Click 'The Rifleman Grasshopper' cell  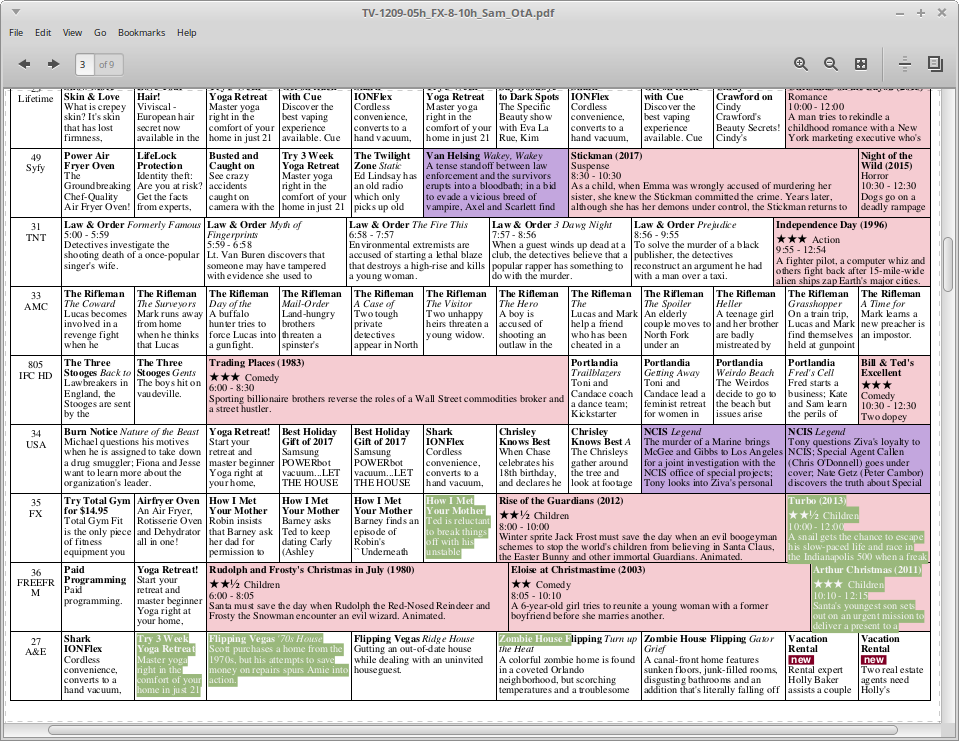point(822,320)
